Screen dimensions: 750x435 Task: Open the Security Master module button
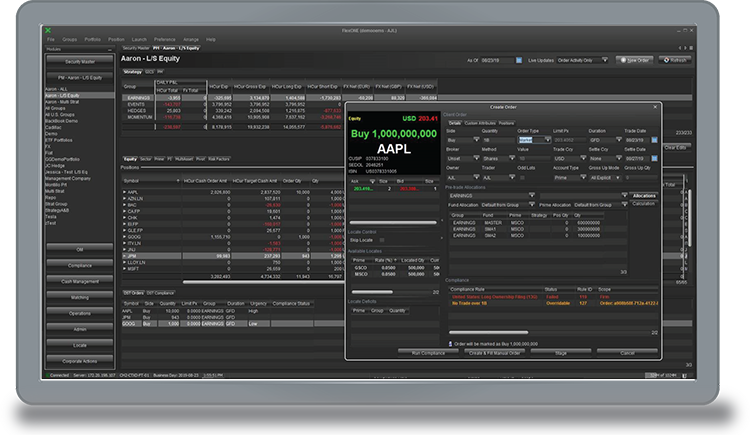pyautogui.click(x=80, y=61)
